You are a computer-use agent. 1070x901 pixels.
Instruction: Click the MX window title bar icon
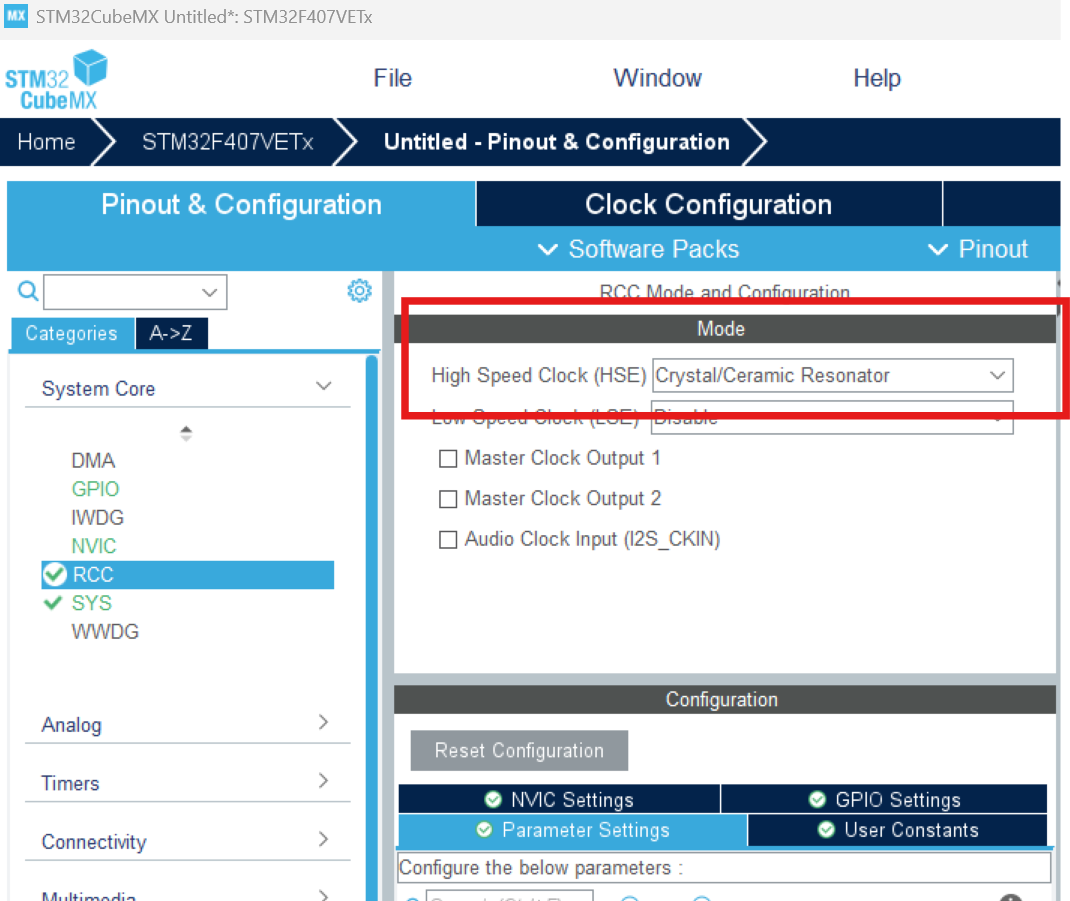point(16,16)
